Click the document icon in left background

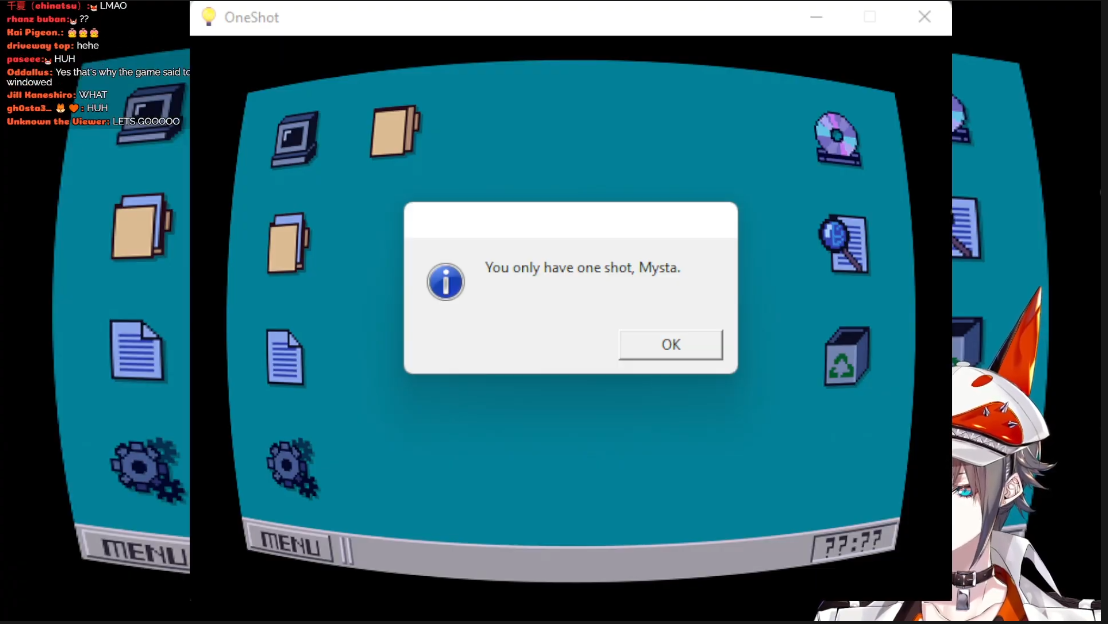point(137,351)
